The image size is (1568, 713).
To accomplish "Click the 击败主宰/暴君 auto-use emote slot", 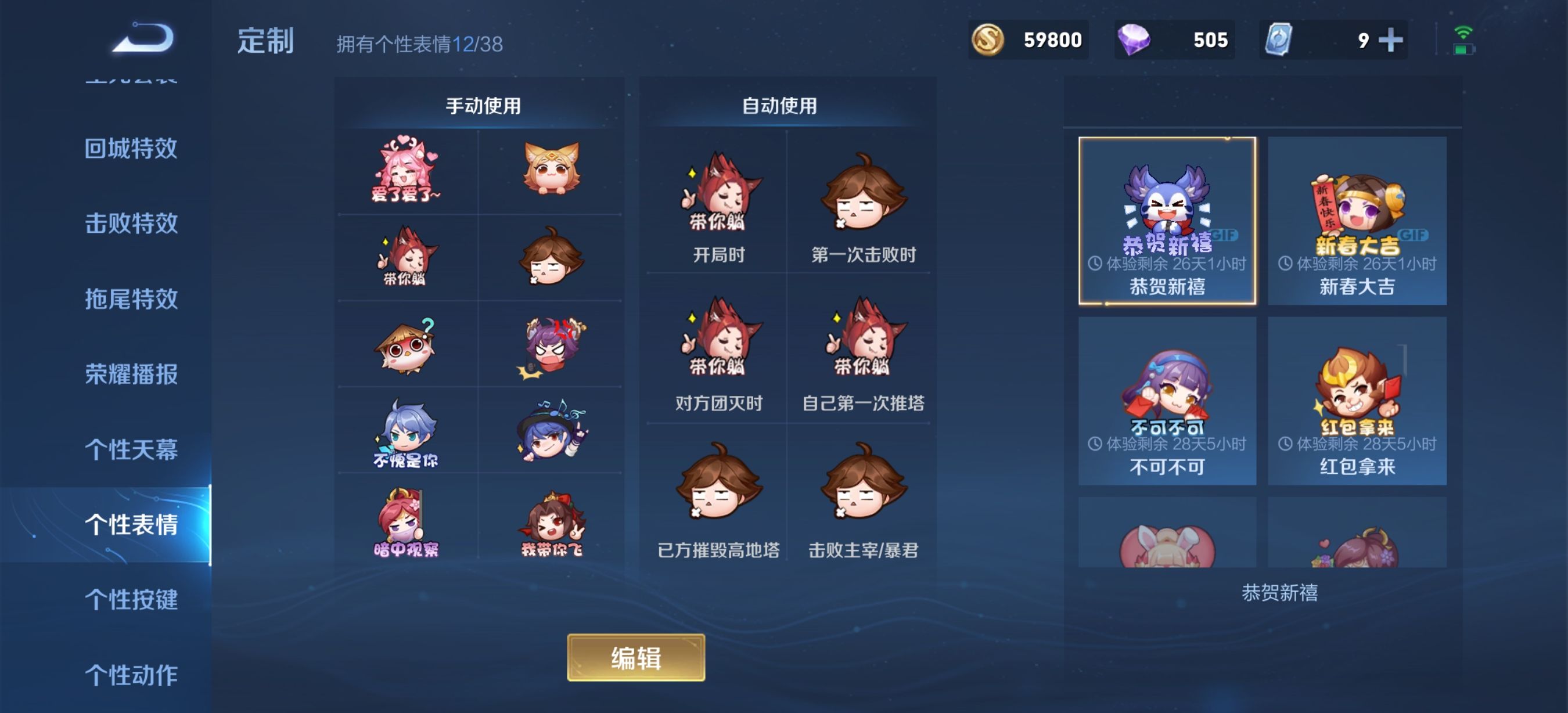I will tap(862, 499).
